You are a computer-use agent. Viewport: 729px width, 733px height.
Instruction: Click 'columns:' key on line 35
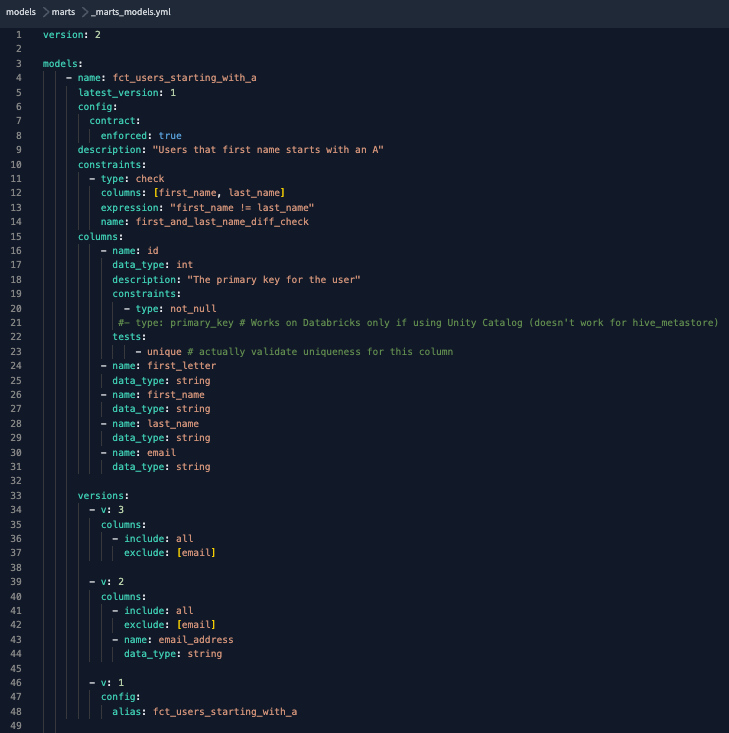click(123, 525)
